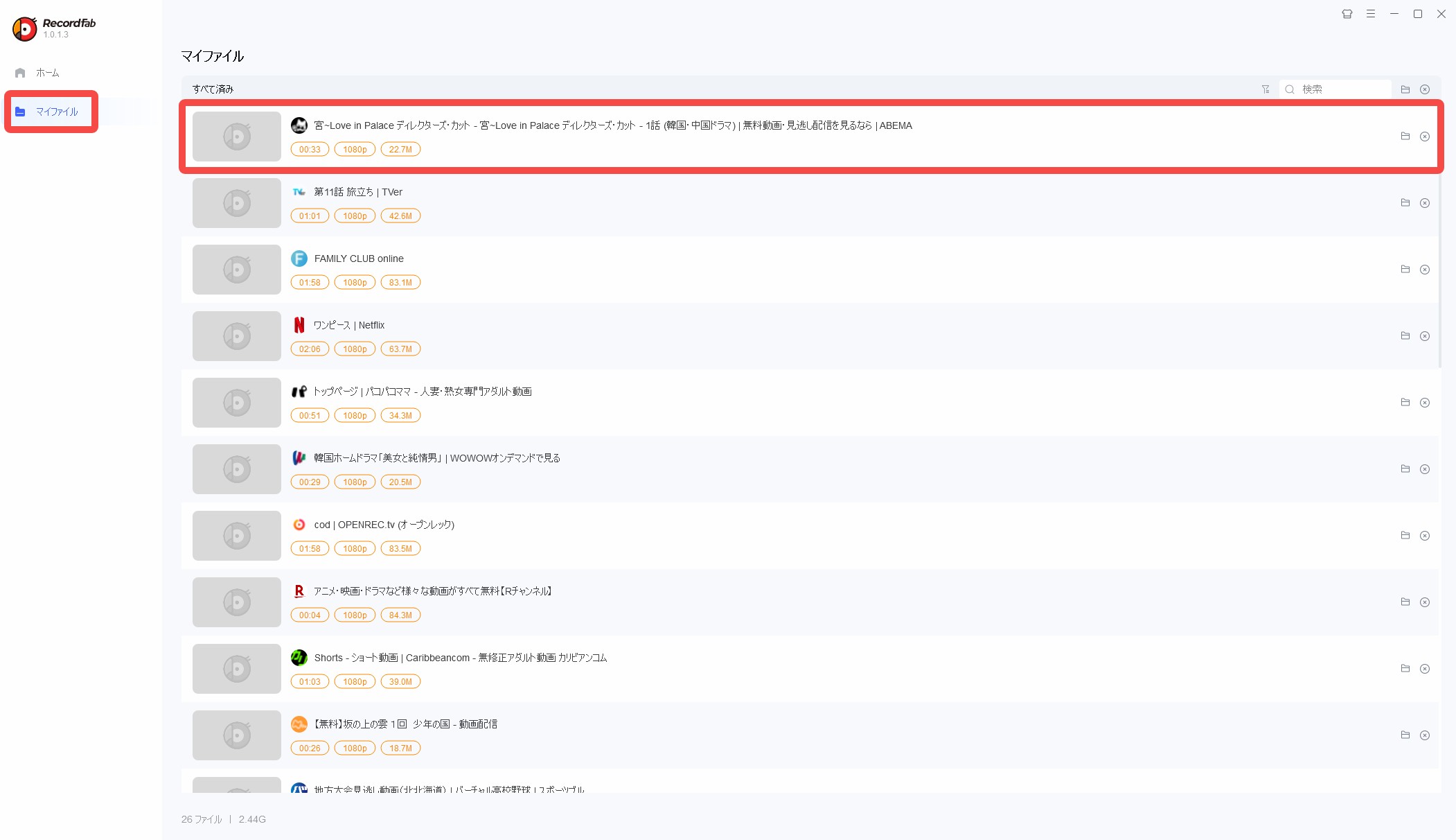Image resolution: width=1456 pixels, height=840 pixels.
Task: Delete all files via header circle-x icon
Action: pyautogui.click(x=1425, y=89)
